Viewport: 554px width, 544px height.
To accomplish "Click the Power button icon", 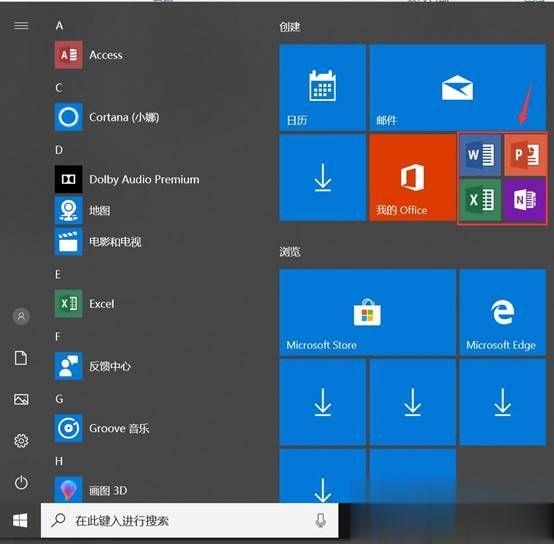I will (21, 483).
